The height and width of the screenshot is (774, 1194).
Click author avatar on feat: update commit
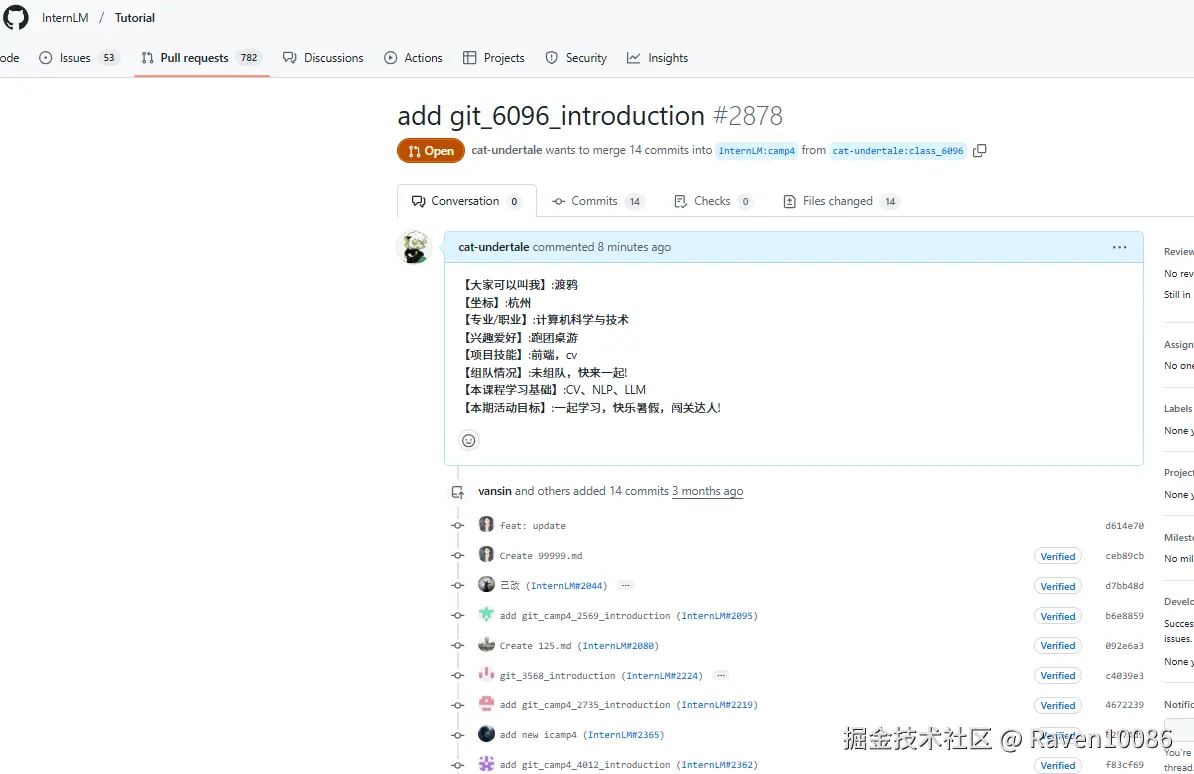[486, 524]
